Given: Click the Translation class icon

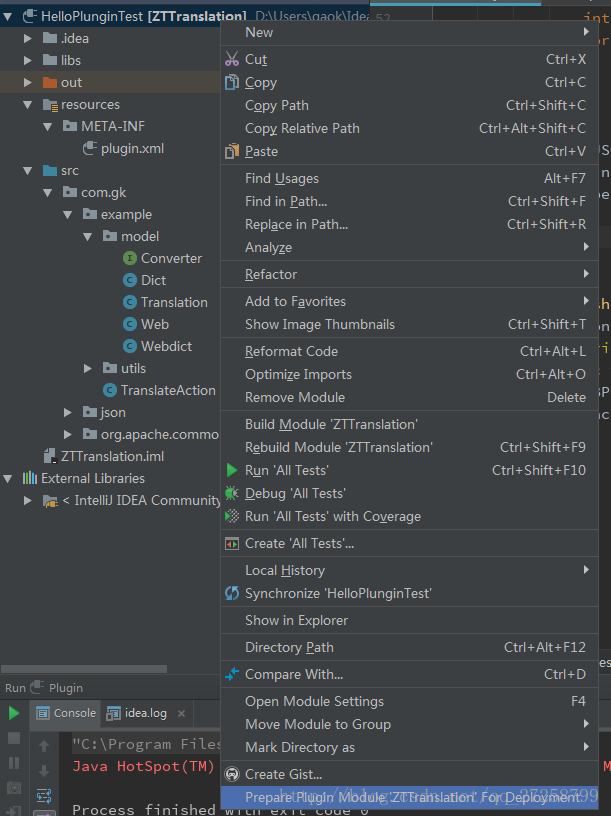Looking at the screenshot, I should point(130,302).
